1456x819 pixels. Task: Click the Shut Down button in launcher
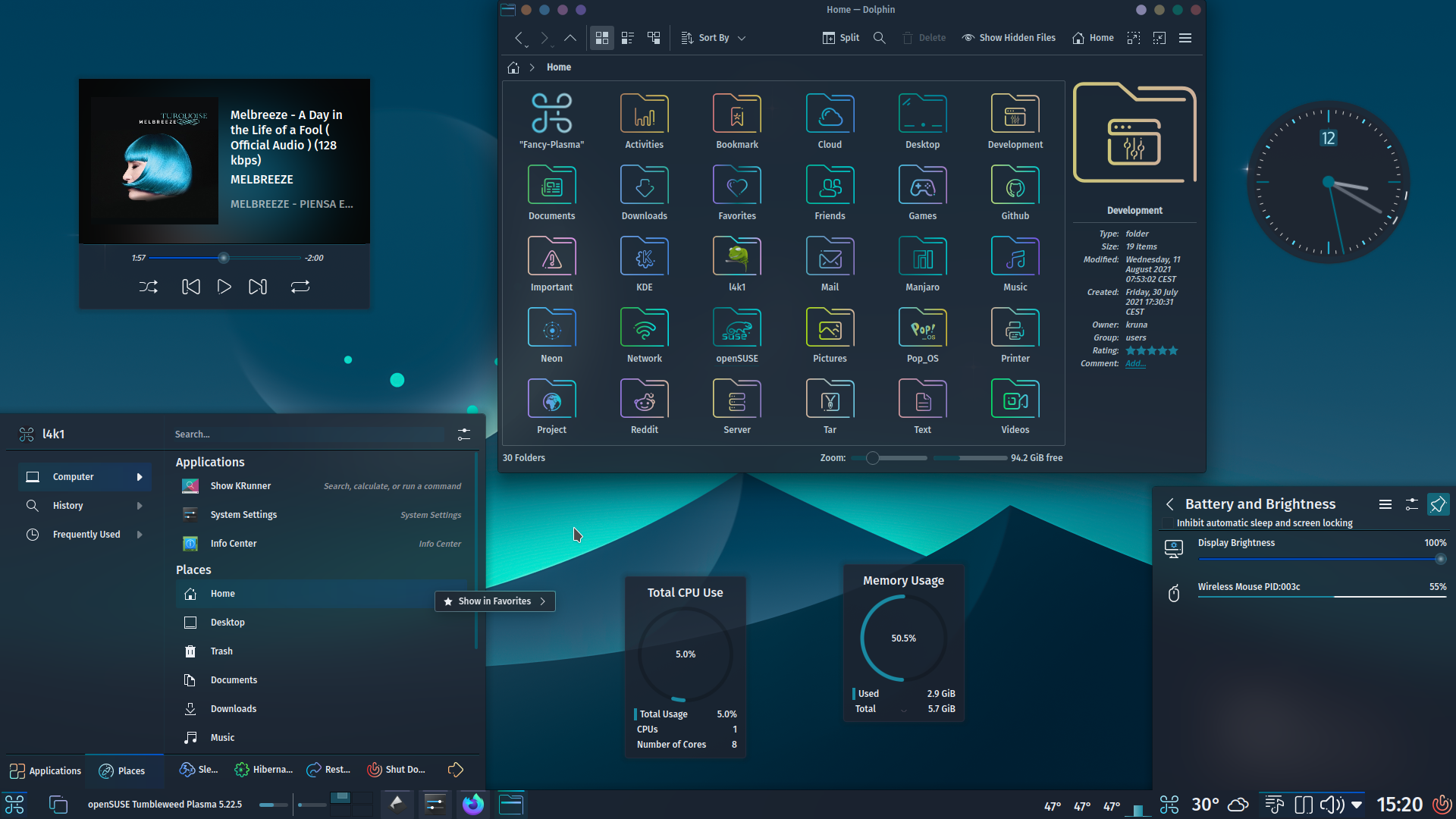(x=396, y=770)
